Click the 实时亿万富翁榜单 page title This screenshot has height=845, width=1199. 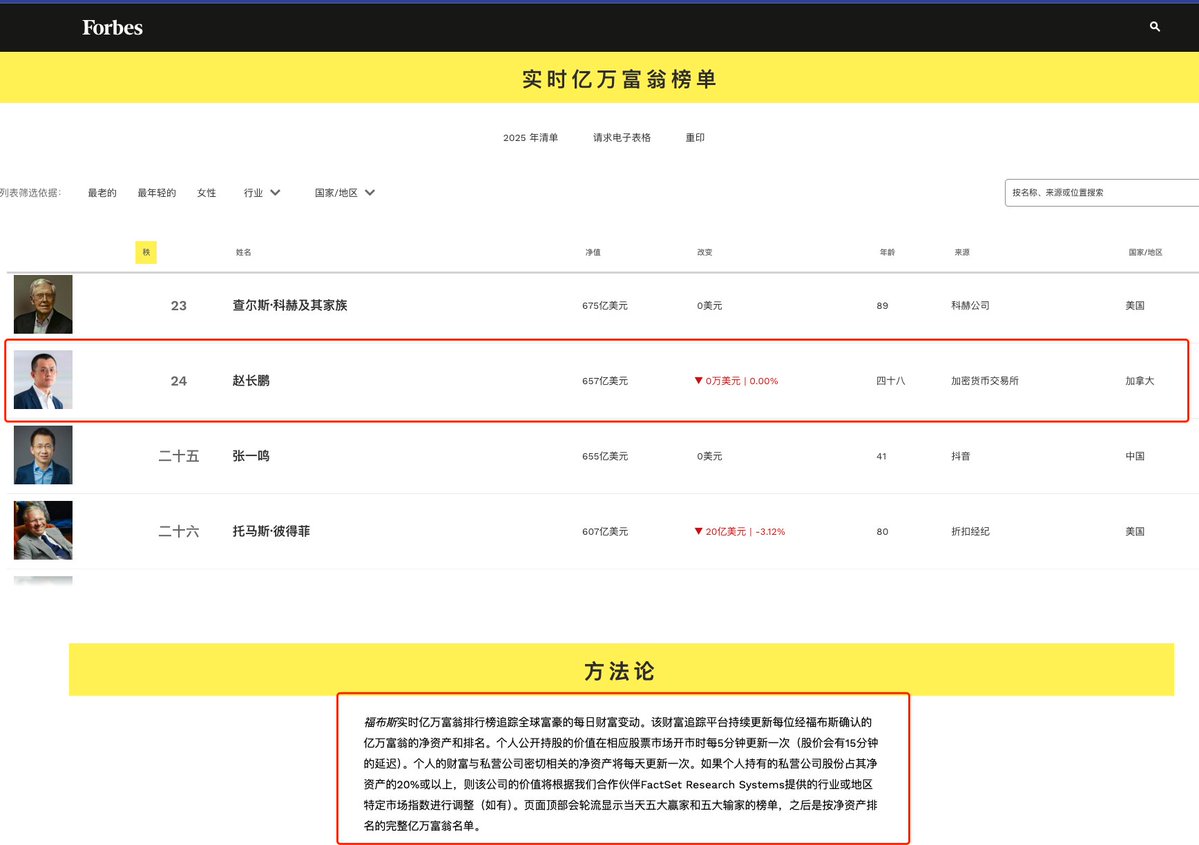[x=619, y=80]
